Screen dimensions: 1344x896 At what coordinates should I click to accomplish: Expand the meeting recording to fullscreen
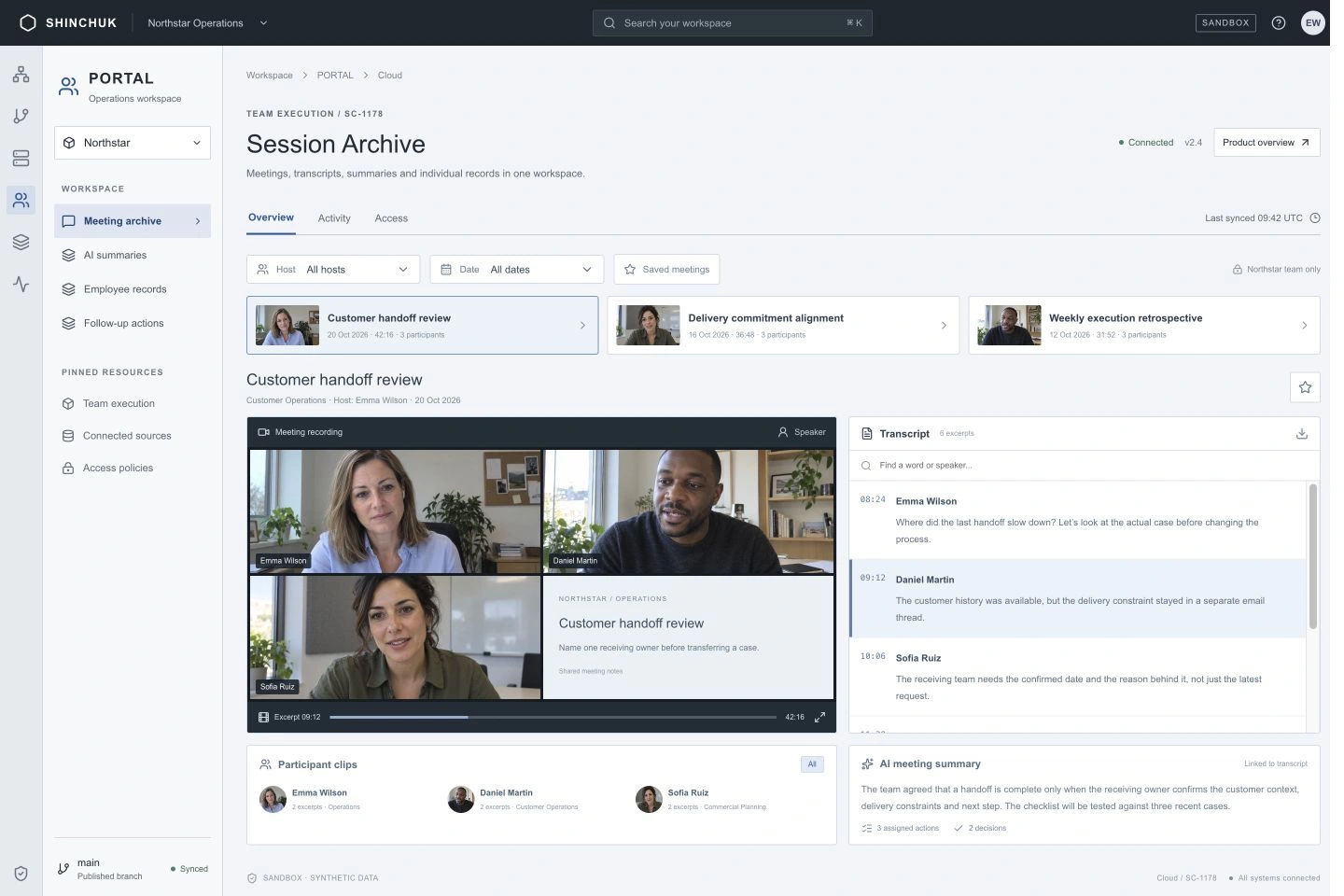click(819, 718)
